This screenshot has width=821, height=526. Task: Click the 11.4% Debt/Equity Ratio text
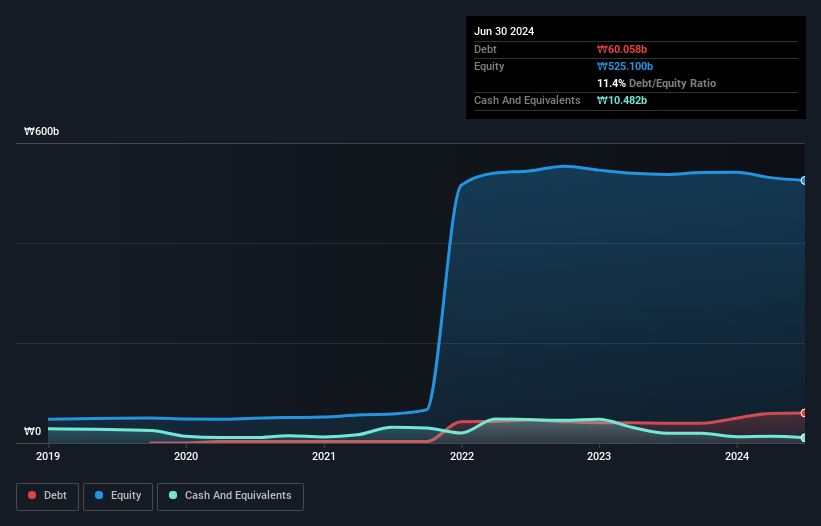tap(657, 83)
